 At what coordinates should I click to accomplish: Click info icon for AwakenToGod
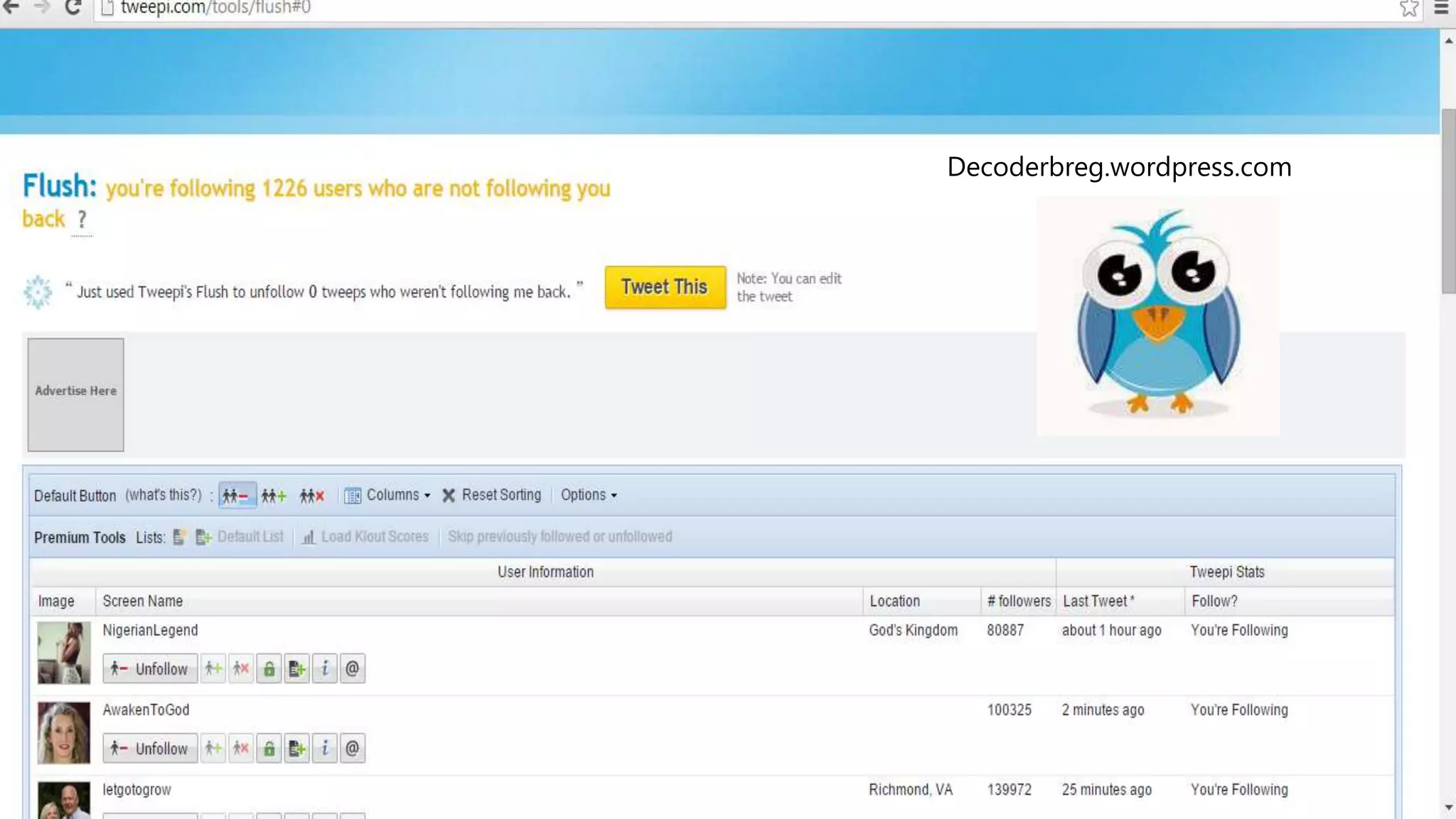click(325, 749)
